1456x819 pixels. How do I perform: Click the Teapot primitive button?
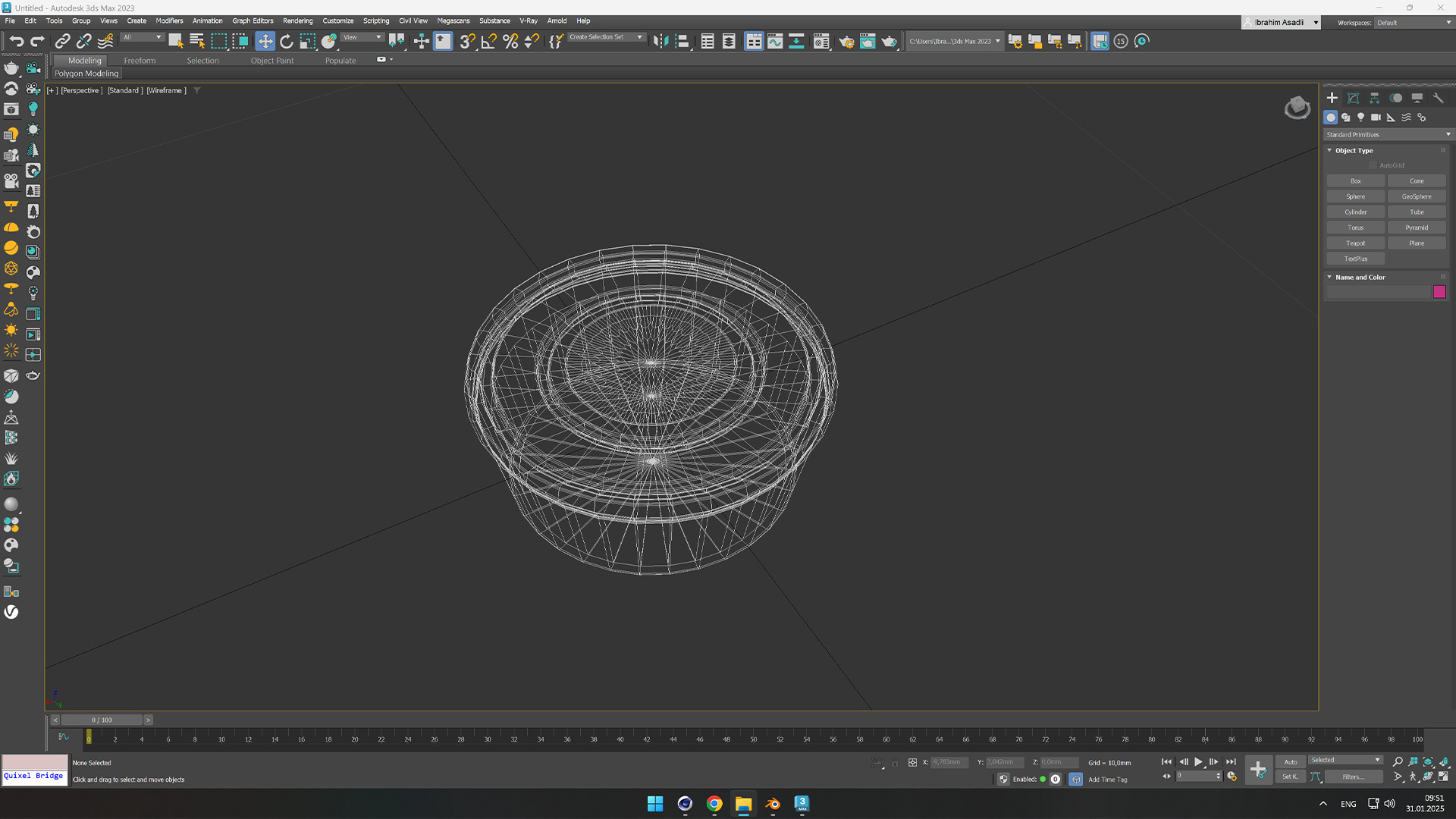tap(1355, 243)
